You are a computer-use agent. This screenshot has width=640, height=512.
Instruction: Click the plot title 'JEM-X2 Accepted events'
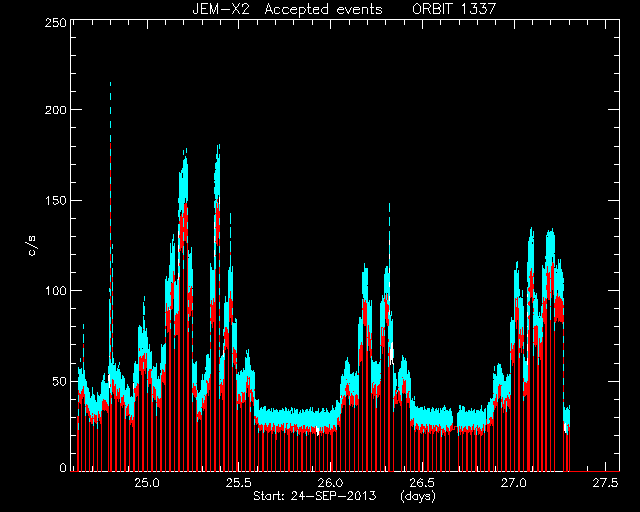(287, 9)
